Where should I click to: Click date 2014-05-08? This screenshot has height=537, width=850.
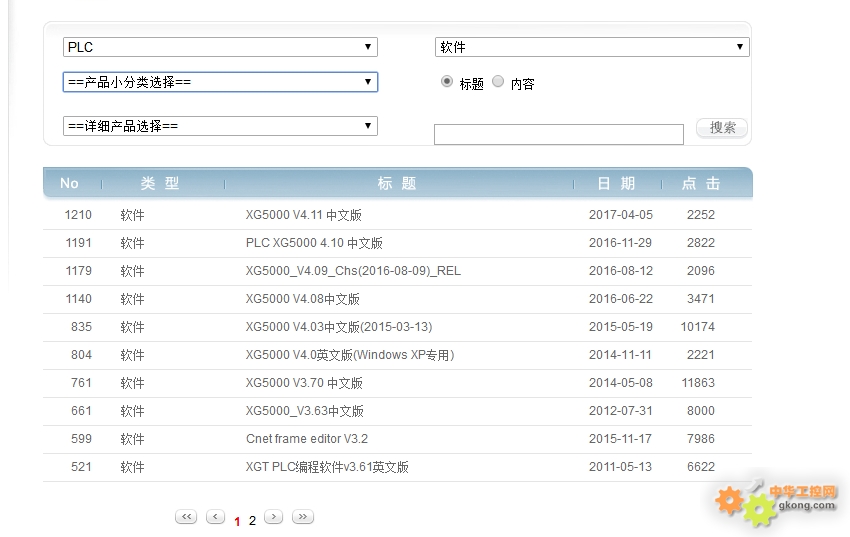pos(621,383)
